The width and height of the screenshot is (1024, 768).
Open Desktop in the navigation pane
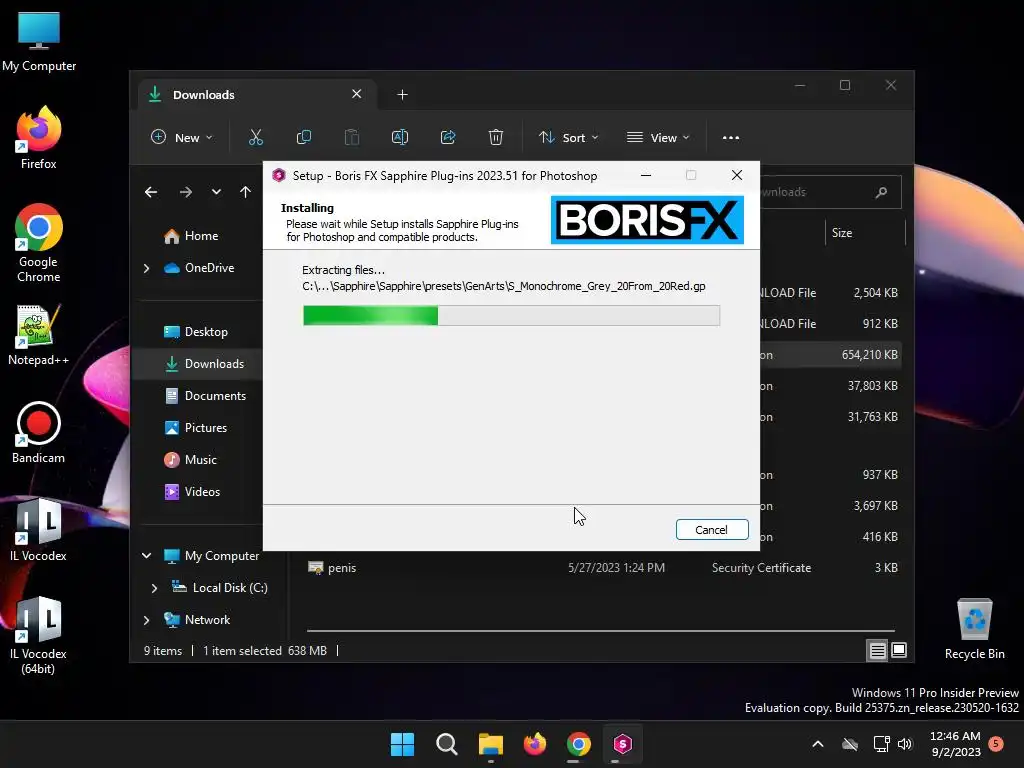coord(196,332)
